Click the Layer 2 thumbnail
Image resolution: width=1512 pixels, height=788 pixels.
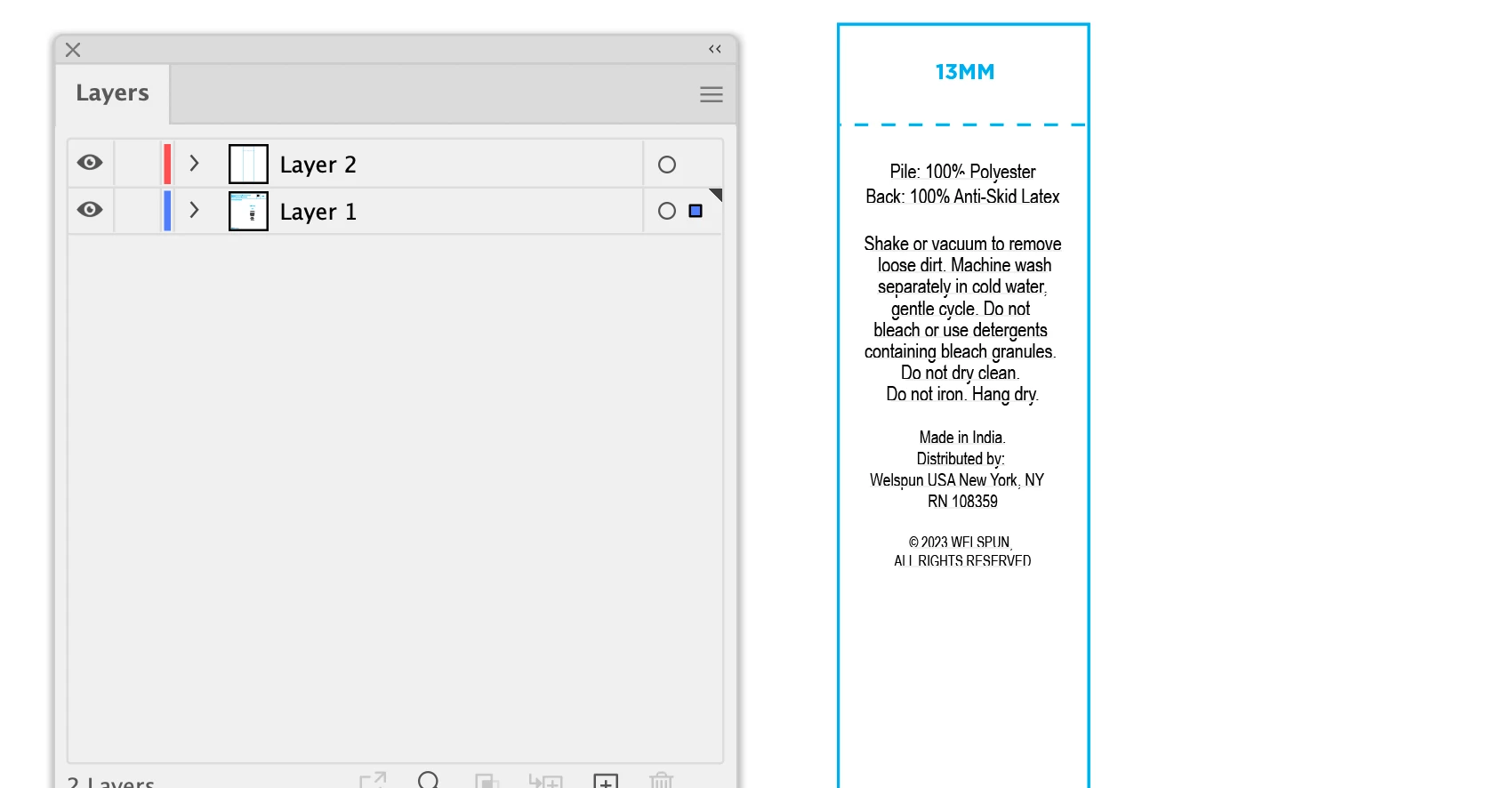tap(248, 165)
